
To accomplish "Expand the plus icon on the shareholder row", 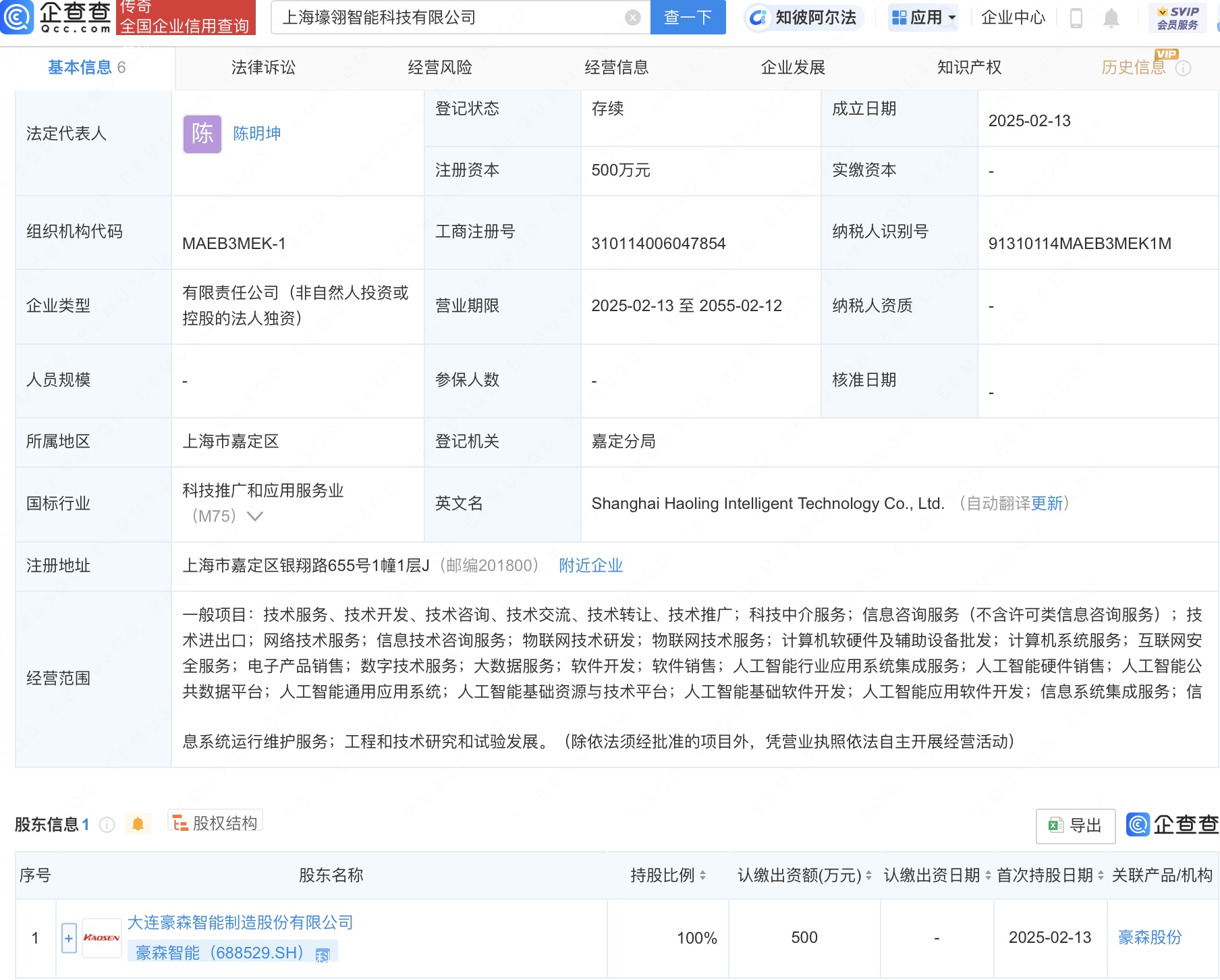I will tap(68, 937).
